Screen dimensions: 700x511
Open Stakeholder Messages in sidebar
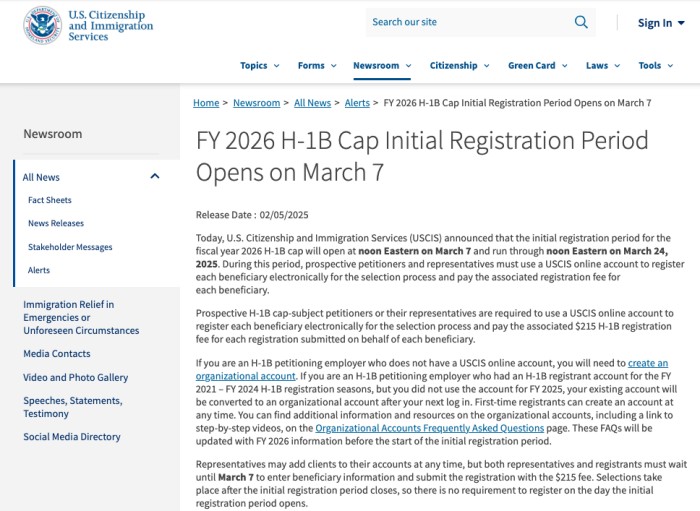point(70,247)
